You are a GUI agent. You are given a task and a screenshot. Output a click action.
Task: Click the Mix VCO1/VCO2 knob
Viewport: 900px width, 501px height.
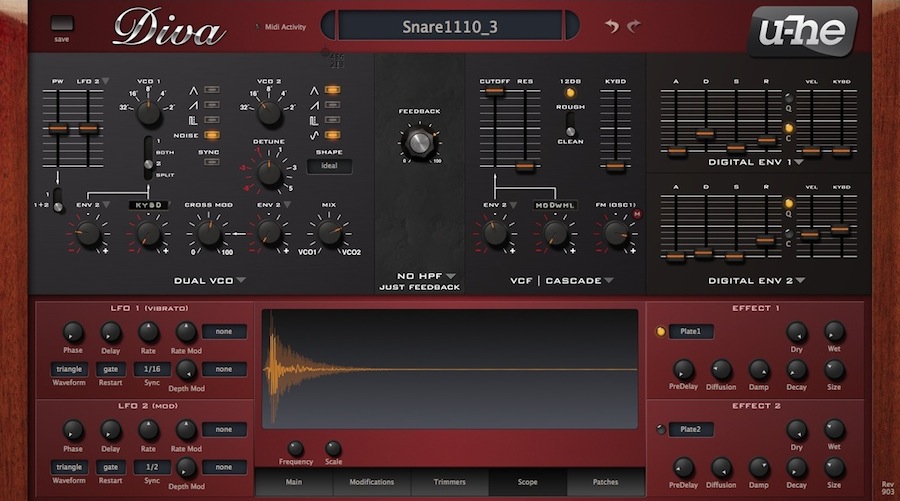click(x=329, y=232)
